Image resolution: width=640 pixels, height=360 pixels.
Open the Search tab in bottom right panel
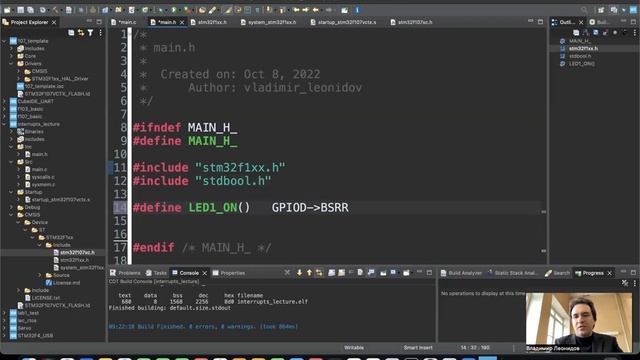tap(558, 273)
